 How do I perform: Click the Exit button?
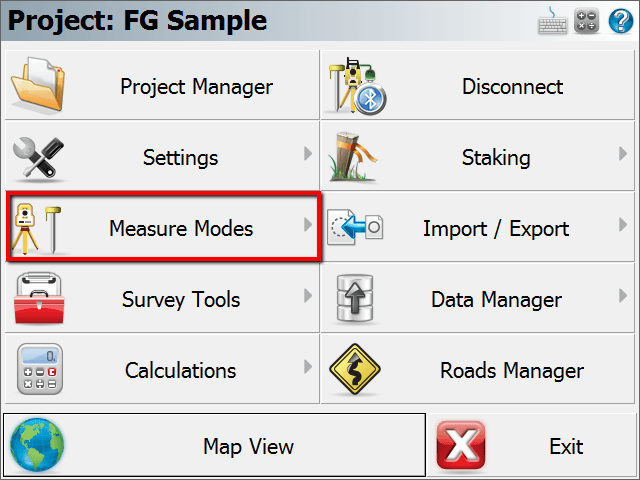click(533, 446)
